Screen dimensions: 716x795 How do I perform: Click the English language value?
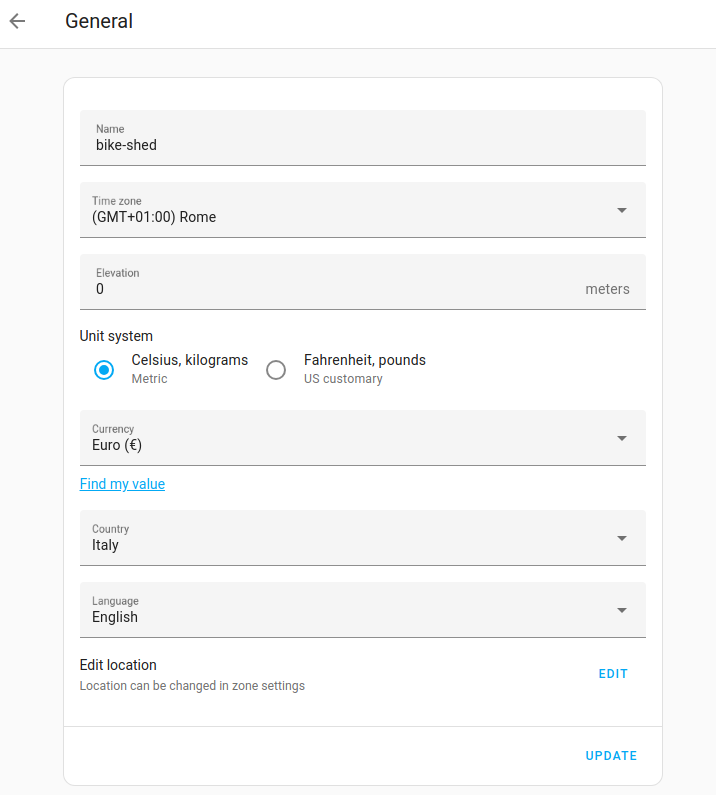click(115, 617)
